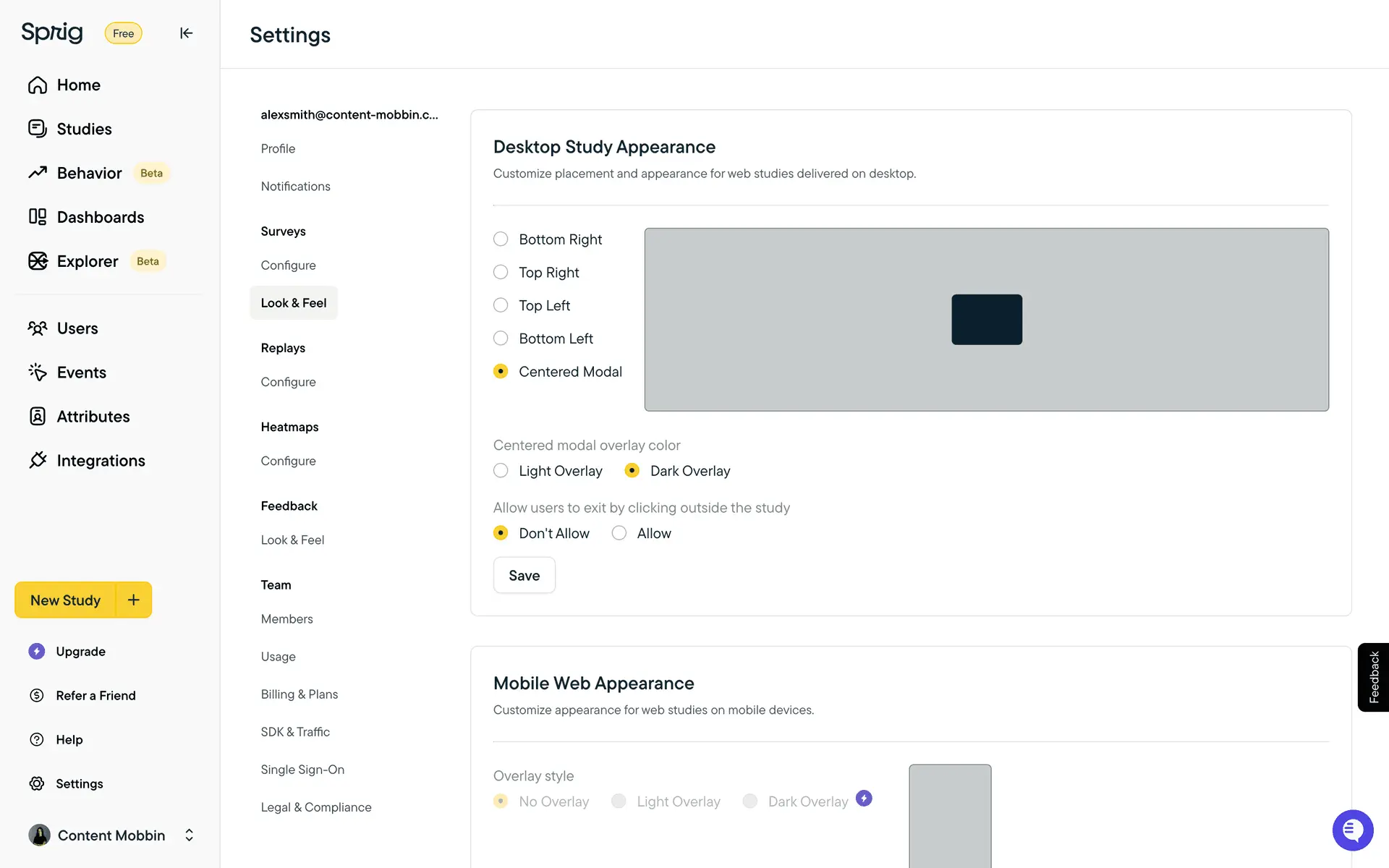This screenshot has height=868, width=1389.
Task: Go to the Notifications settings page
Action: tap(295, 186)
